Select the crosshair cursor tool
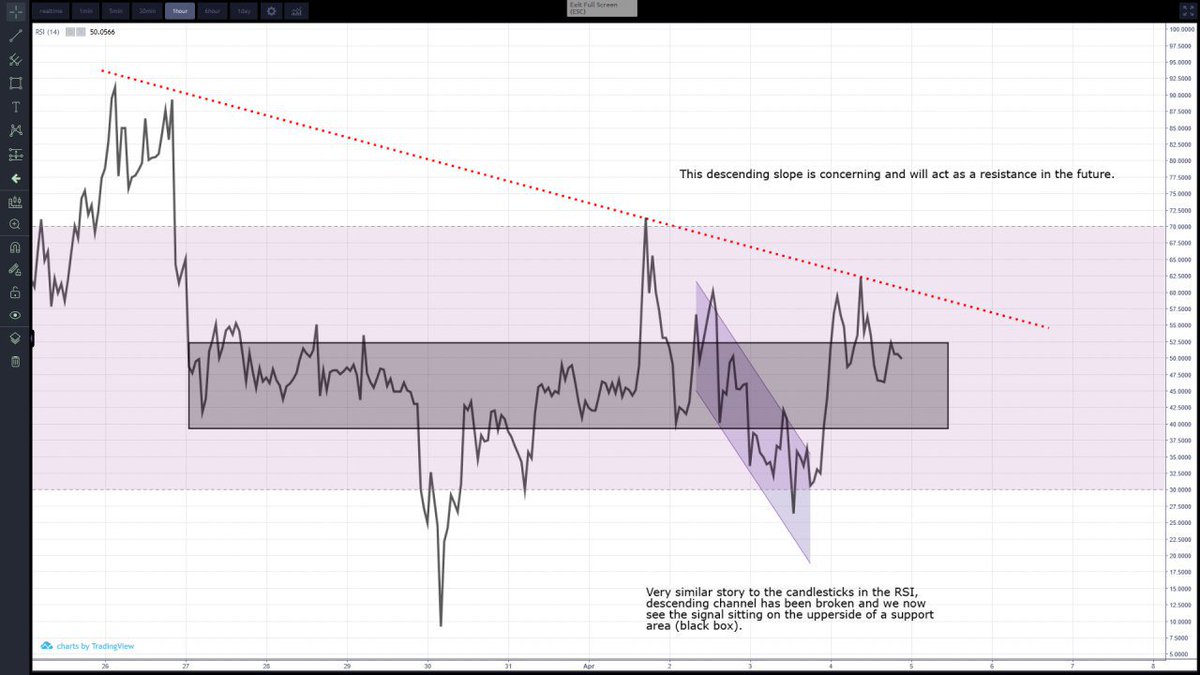Screen dimensions: 1200x675 coord(15,11)
